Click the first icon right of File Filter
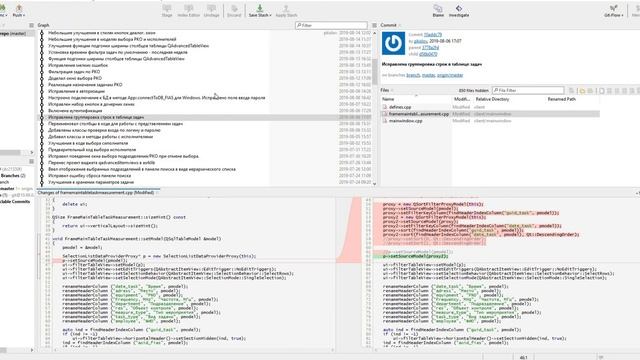 tap(572, 91)
